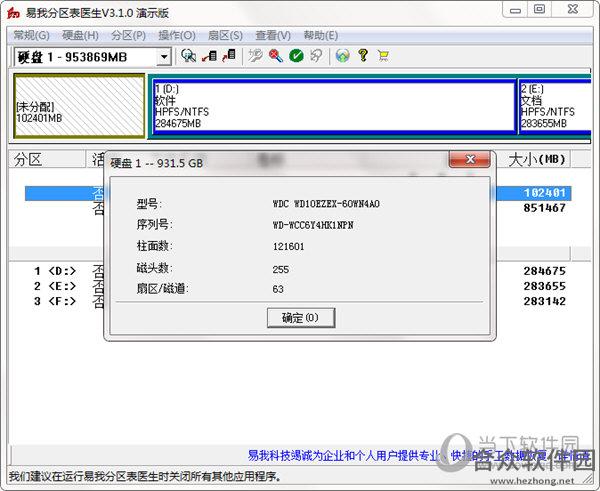Click the cylinder count 121601 value

point(289,246)
